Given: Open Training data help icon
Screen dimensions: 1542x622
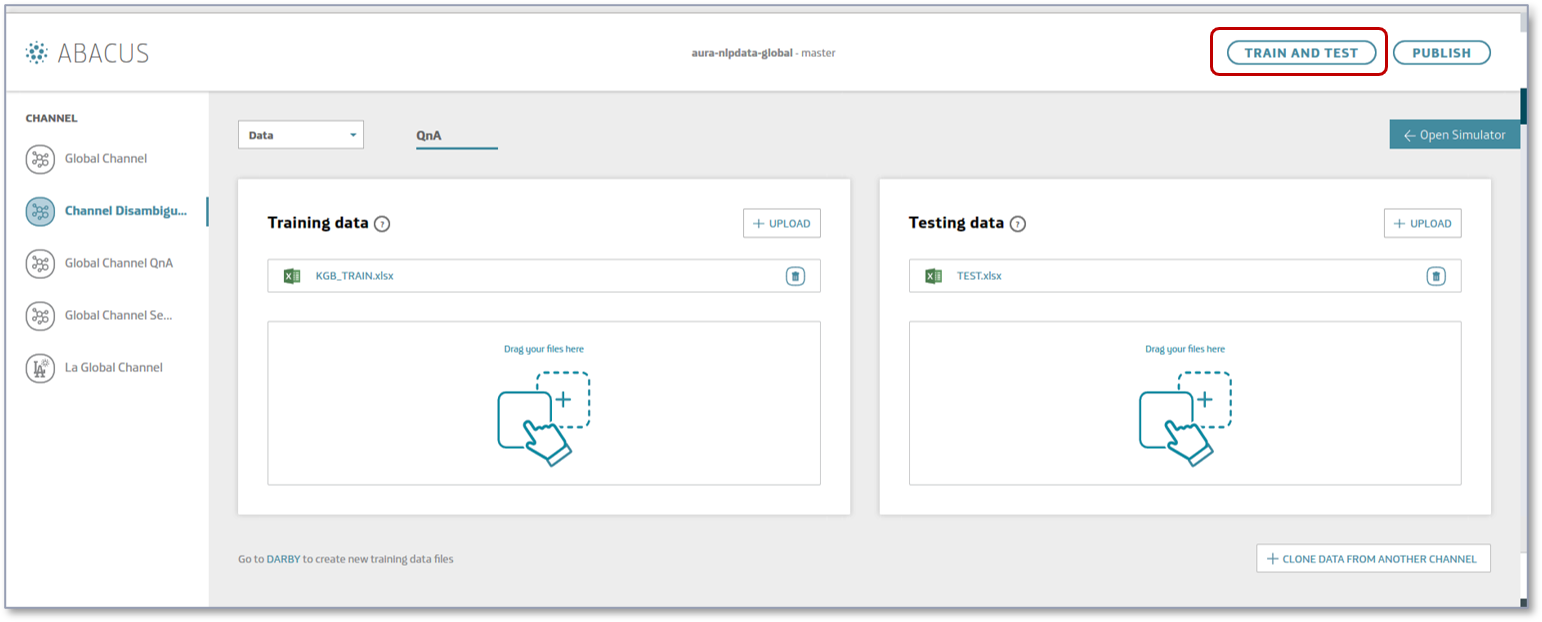Looking at the screenshot, I should 382,224.
